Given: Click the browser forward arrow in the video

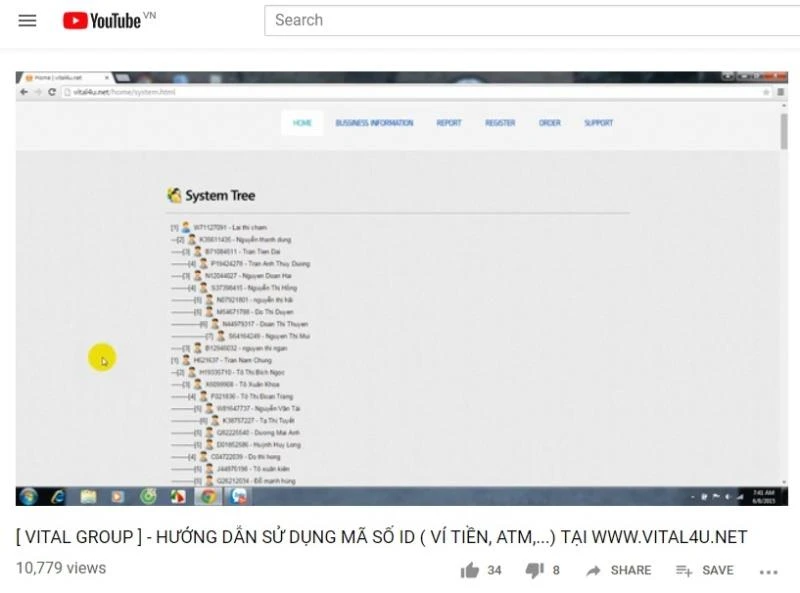Looking at the screenshot, I should tap(38, 92).
